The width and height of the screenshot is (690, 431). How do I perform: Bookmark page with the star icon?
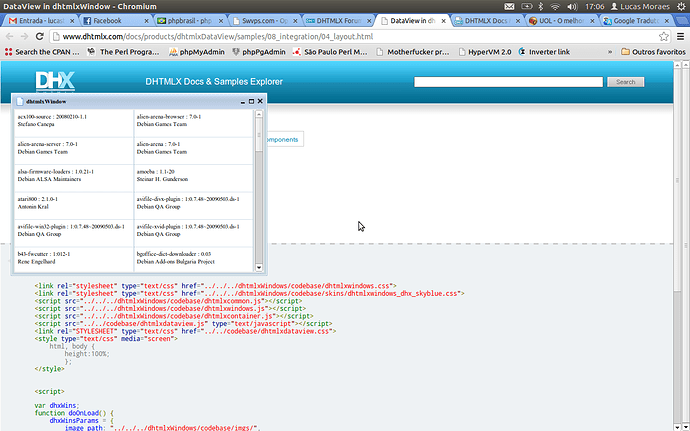[664, 37]
